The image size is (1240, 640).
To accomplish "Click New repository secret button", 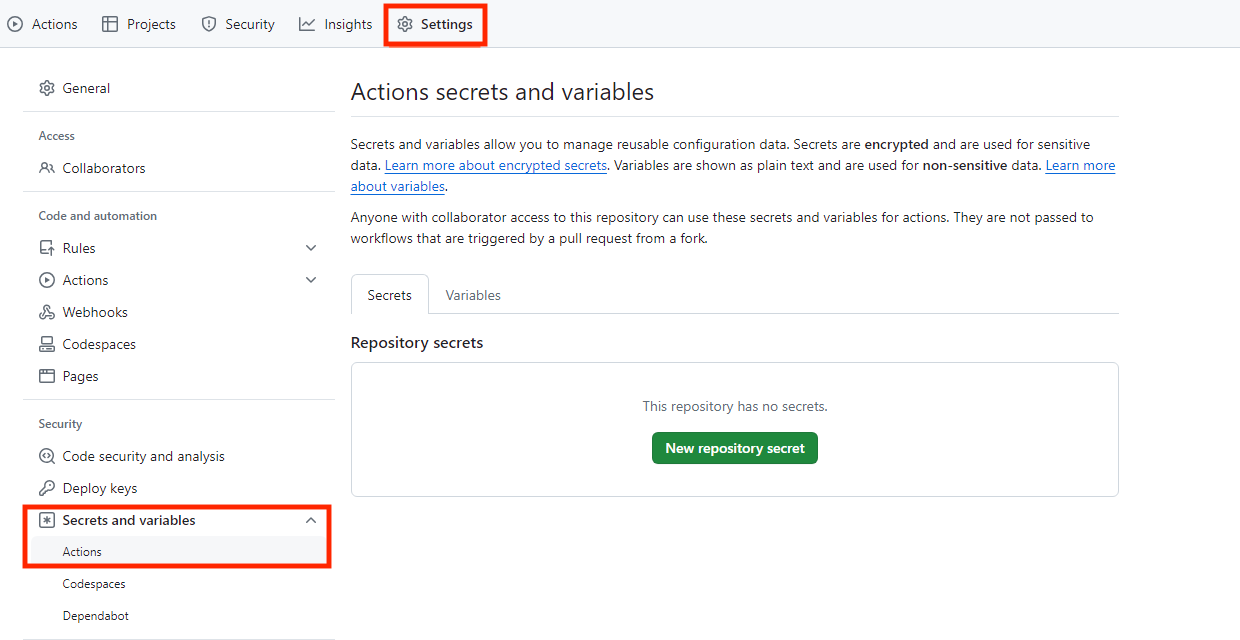I will click(735, 448).
